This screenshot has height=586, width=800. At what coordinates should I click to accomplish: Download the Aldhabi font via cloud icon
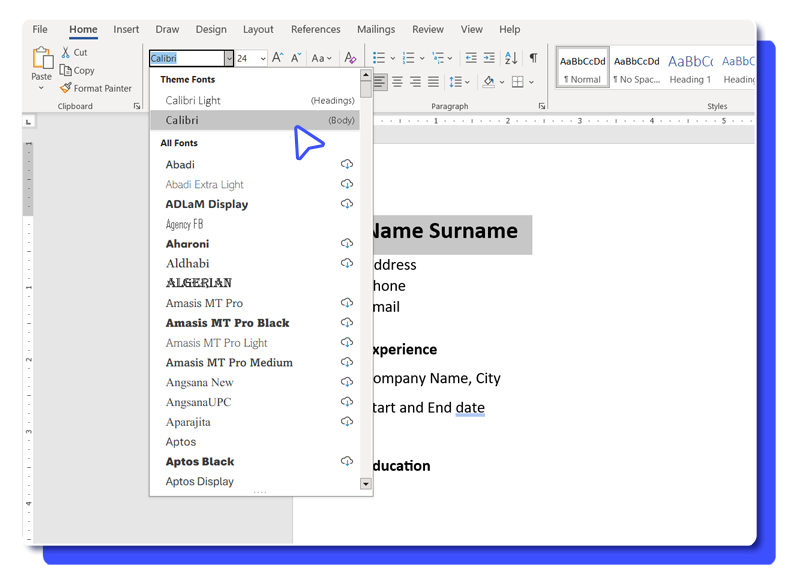pyautogui.click(x=347, y=263)
